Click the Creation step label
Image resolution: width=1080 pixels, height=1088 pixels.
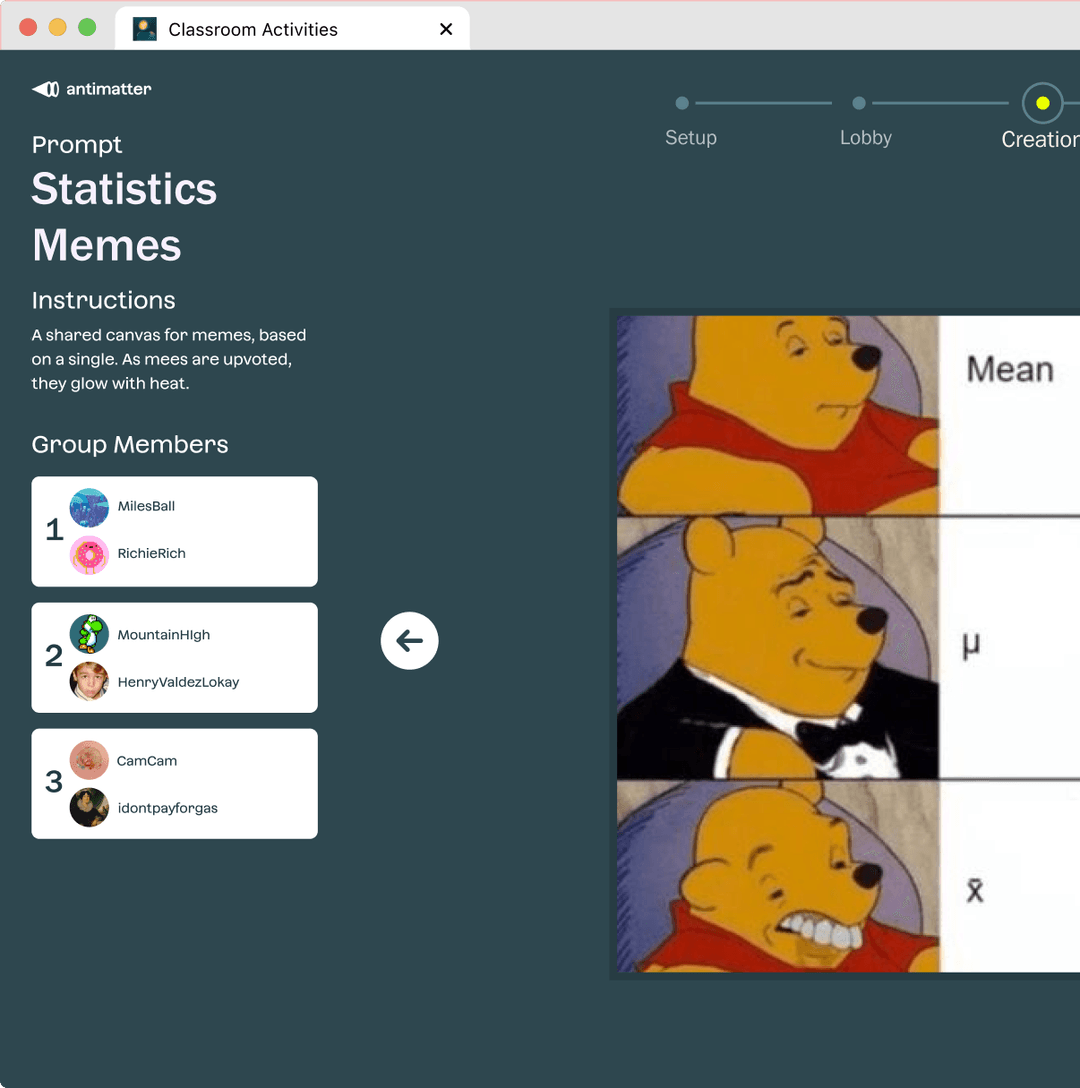coord(1040,139)
